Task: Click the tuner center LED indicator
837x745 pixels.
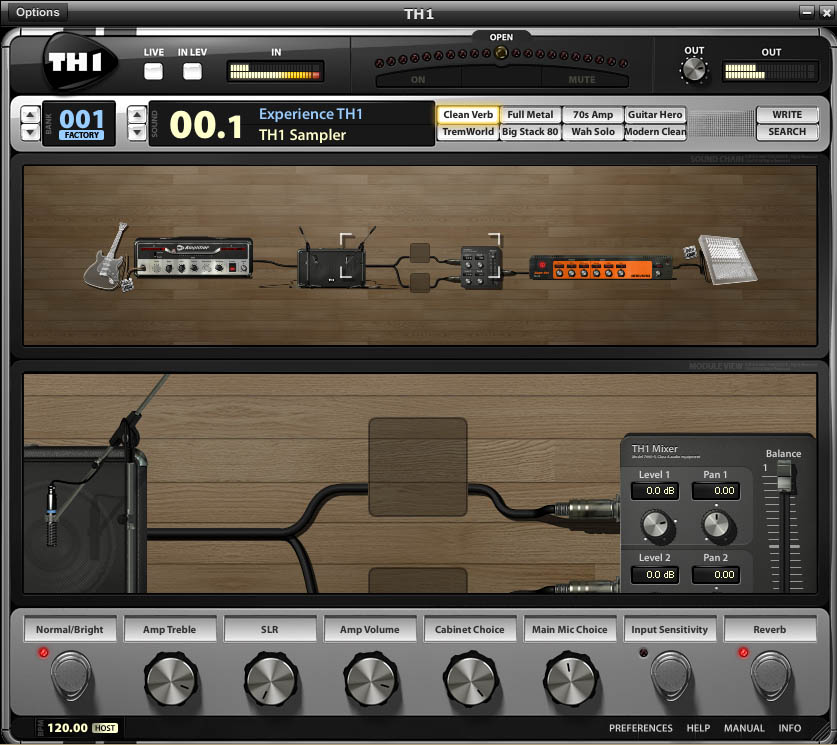Action: click(x=501, y=52)
